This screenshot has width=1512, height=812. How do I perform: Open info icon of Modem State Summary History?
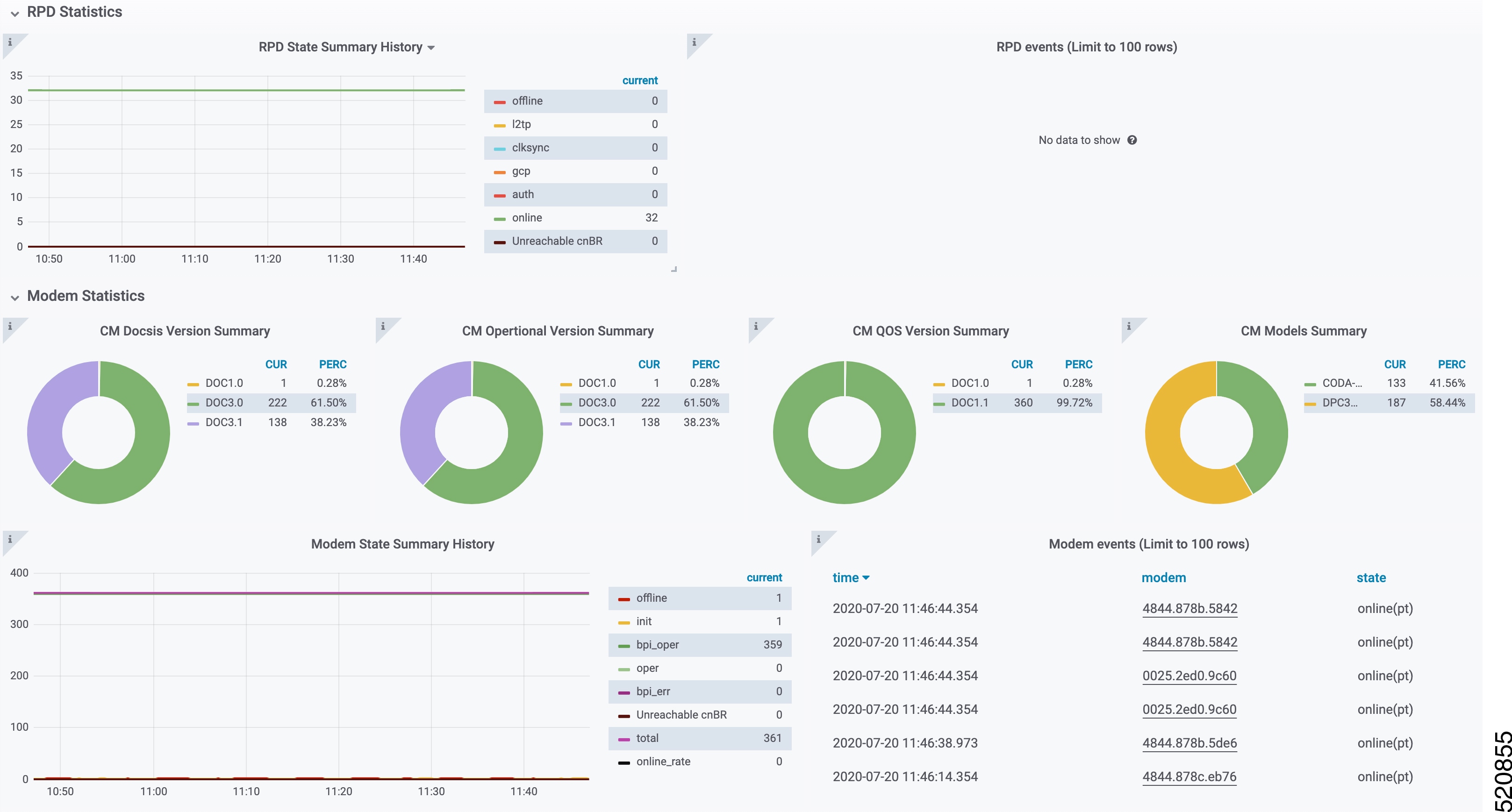(x=10, y=539)
